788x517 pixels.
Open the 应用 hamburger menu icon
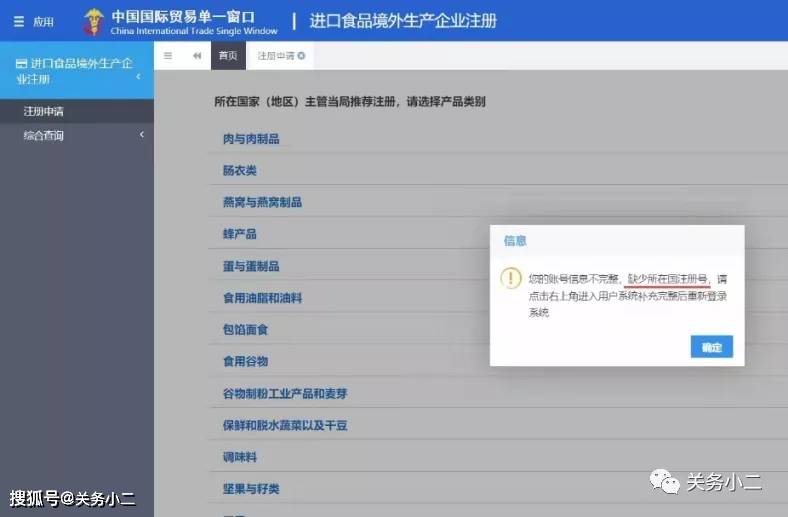[18, 21]
